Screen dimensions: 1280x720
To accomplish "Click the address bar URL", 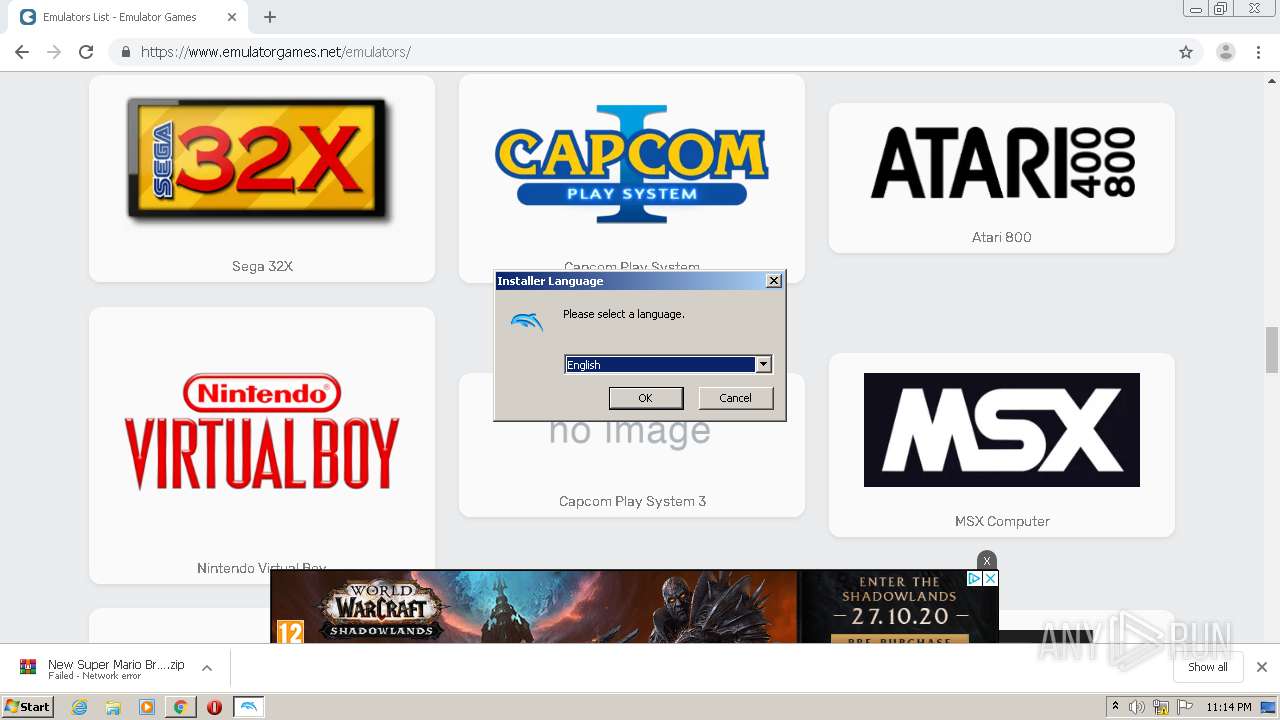I will point(276,52).
